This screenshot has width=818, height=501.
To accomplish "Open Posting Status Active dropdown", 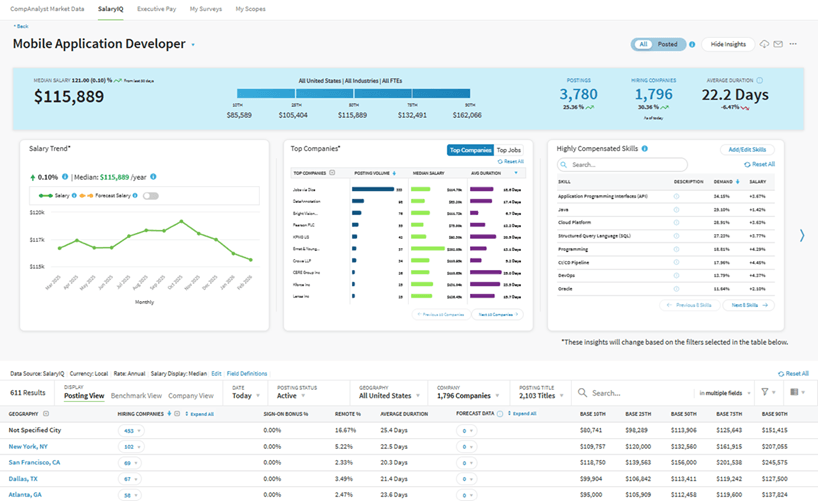I will tap(291, 396).
